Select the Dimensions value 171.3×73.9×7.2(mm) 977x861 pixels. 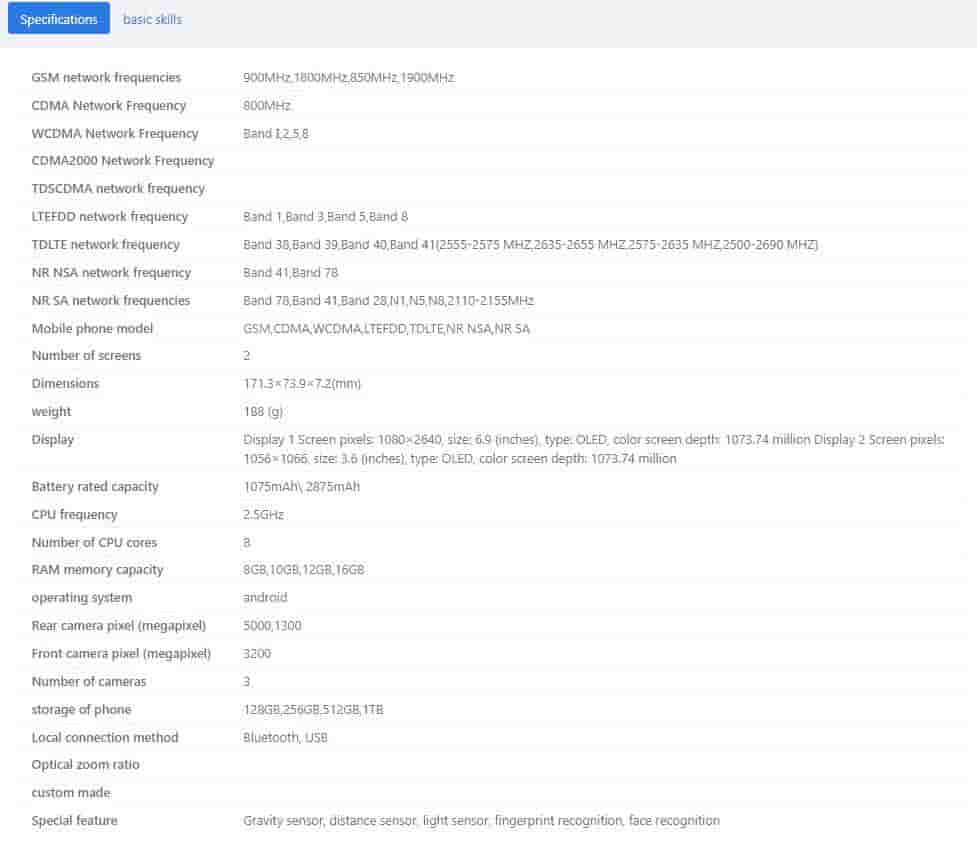tap(303, 383)
